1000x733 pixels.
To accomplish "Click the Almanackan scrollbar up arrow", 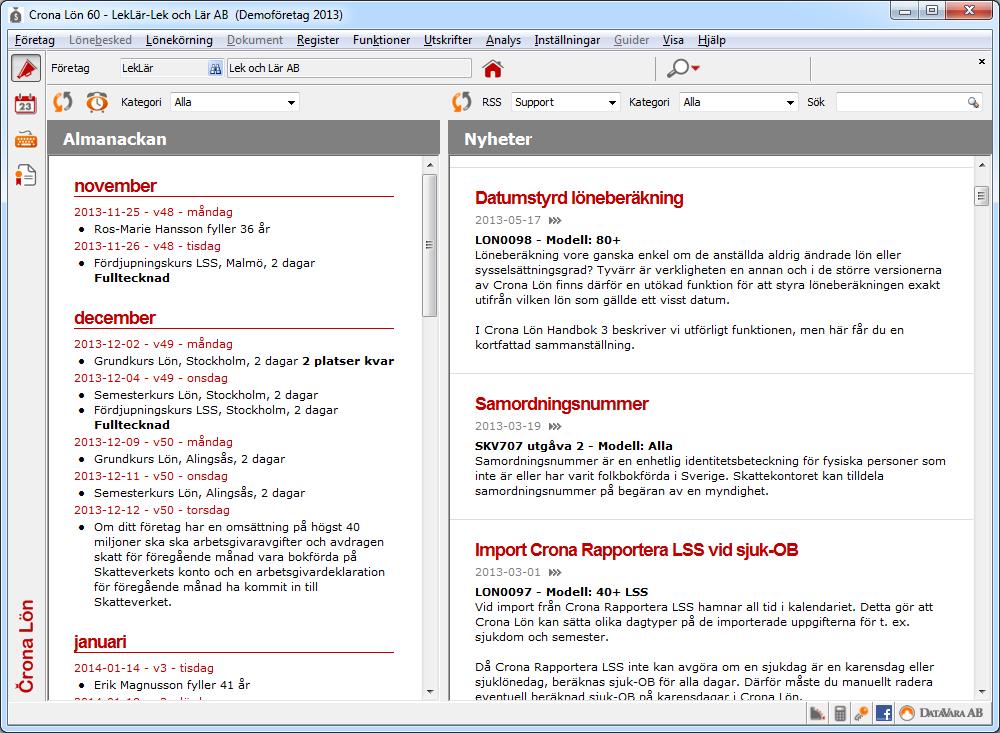I will click(430, 165).
